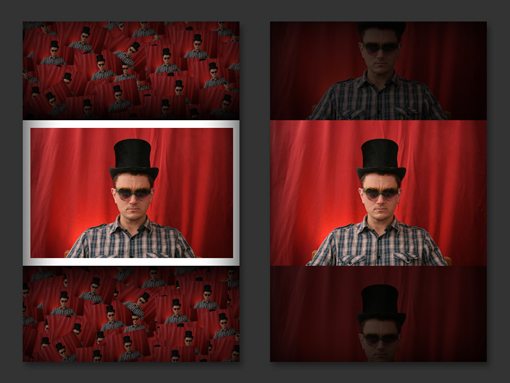This screenshot has width=510, height=383.
Task: Select the bottom-left tiled collage thumbnail
Action: tap(131, 314)
